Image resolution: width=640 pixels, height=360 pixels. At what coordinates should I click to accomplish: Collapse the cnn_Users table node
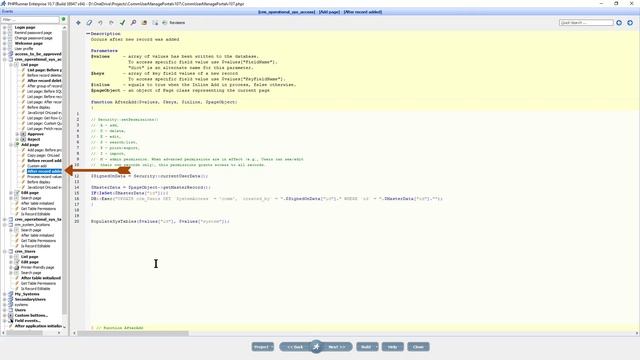point(4,251)
